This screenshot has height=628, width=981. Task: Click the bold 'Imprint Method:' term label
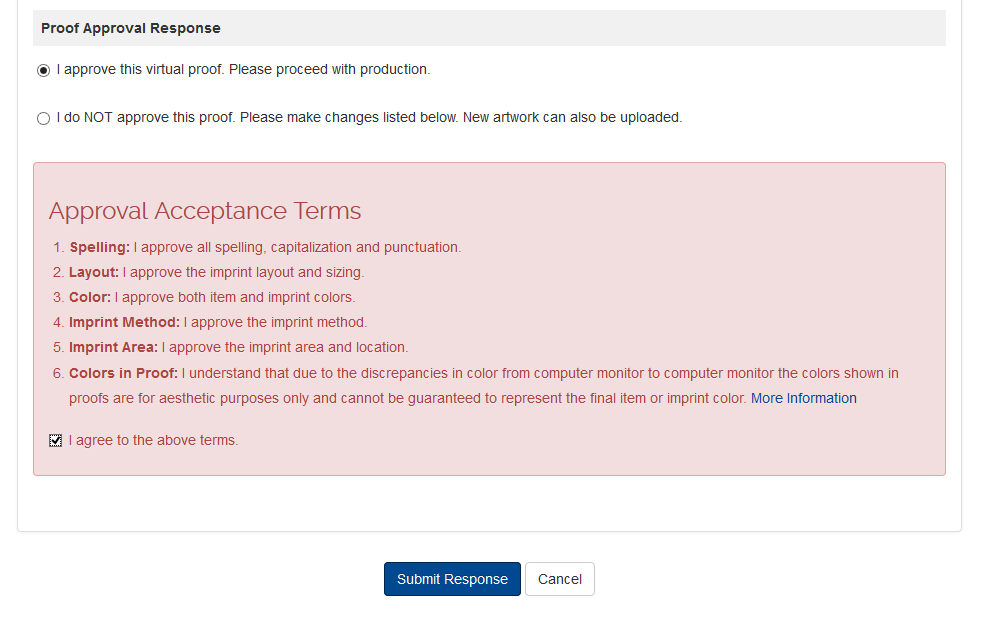point(124,322)
